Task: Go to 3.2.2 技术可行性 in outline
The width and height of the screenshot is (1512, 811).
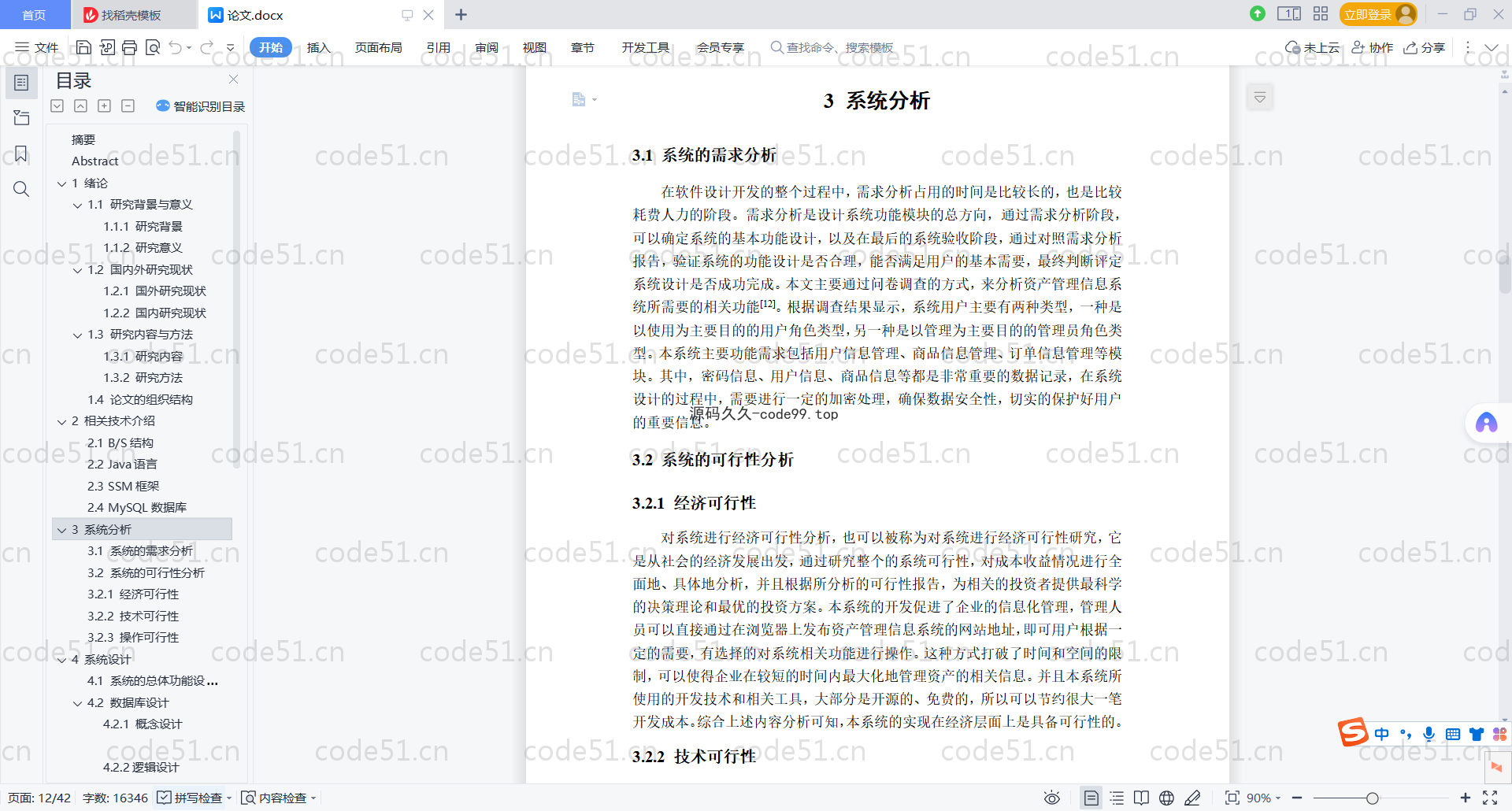Action: pos(133,616)
